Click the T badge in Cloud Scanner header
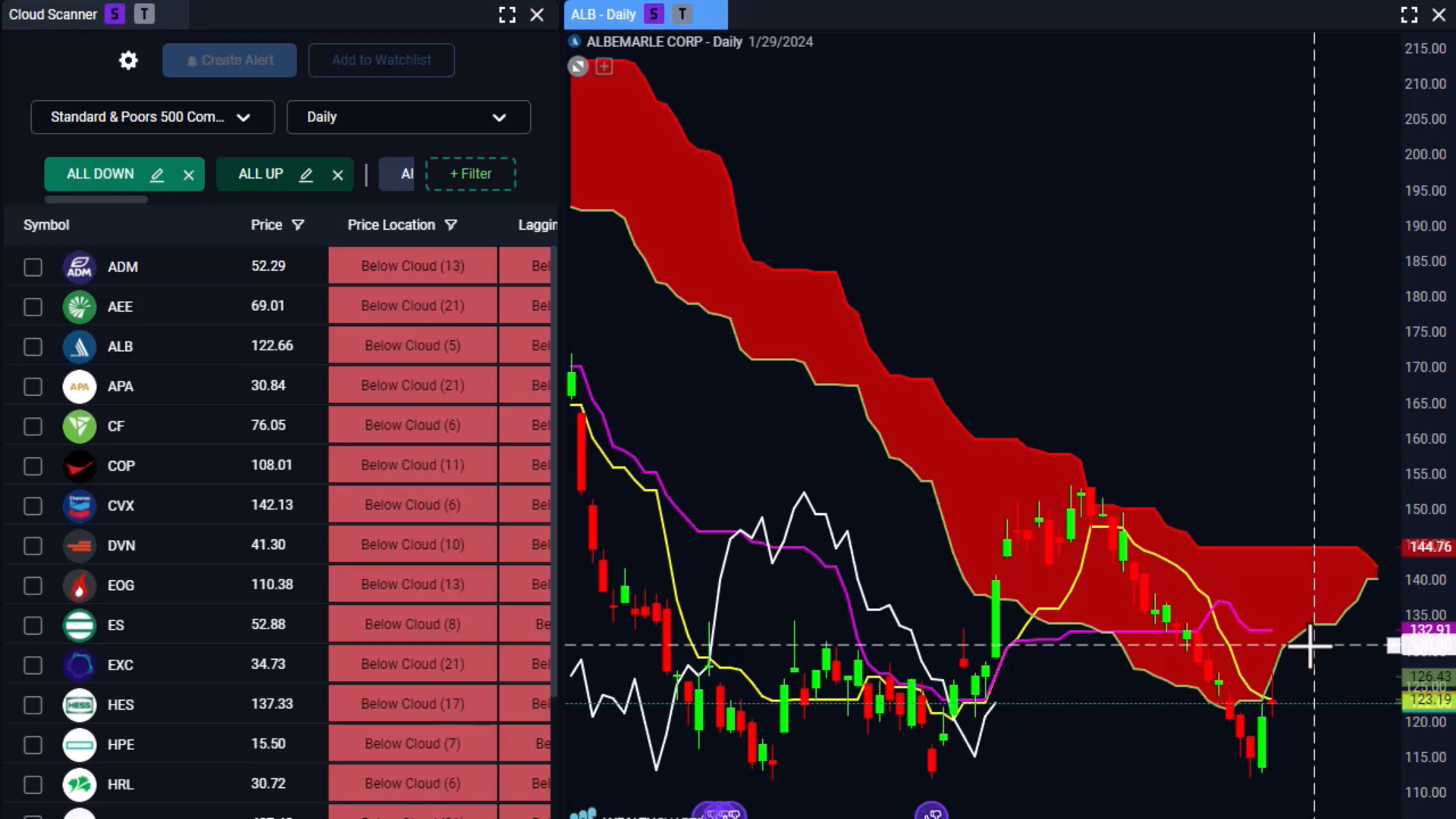The image size is (1456, 819). pos(144,14)
